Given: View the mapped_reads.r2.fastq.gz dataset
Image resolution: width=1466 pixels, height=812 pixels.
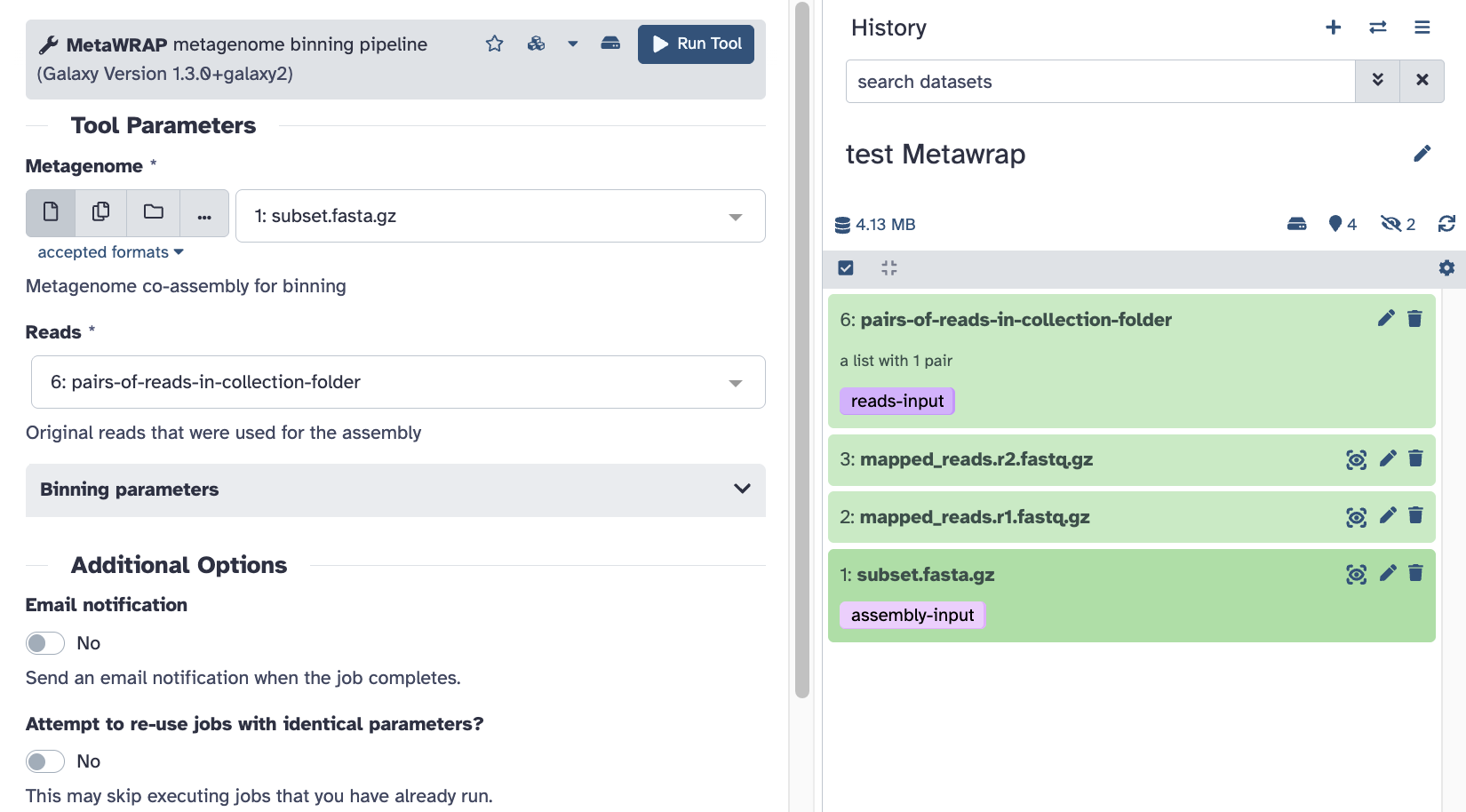Looking at the screenshot, I should pos(1356,459).
